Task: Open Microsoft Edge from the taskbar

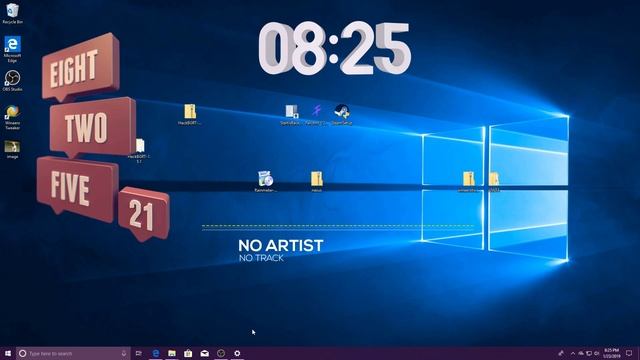Action: click(156, 353)
